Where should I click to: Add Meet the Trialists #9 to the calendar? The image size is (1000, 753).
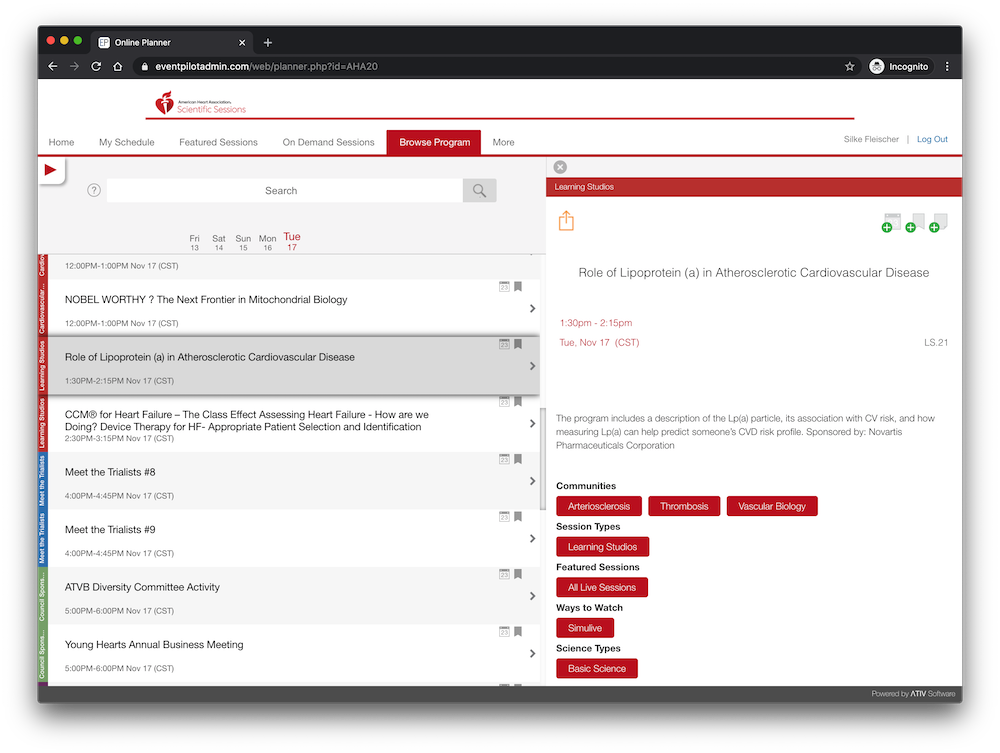pos(504,516)
